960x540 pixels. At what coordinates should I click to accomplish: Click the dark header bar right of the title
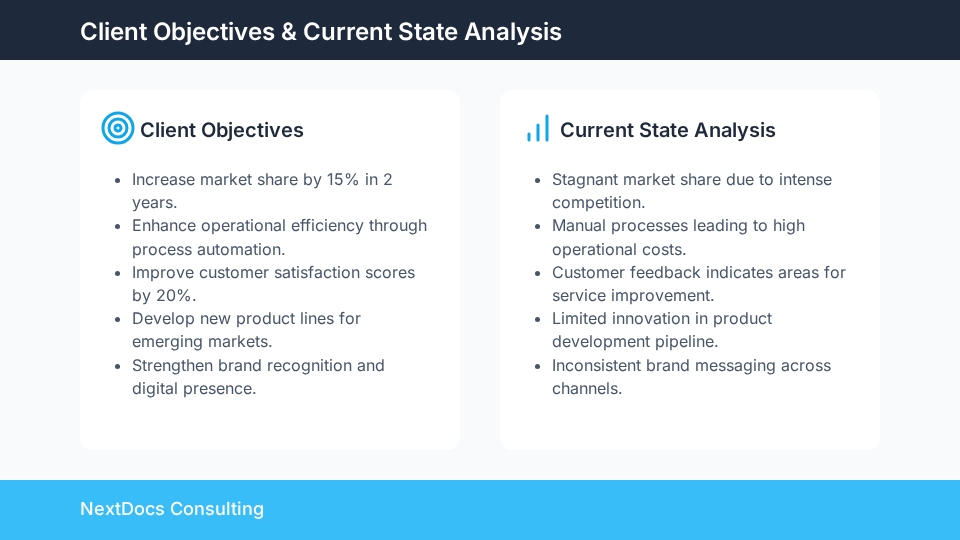(760, 30)
